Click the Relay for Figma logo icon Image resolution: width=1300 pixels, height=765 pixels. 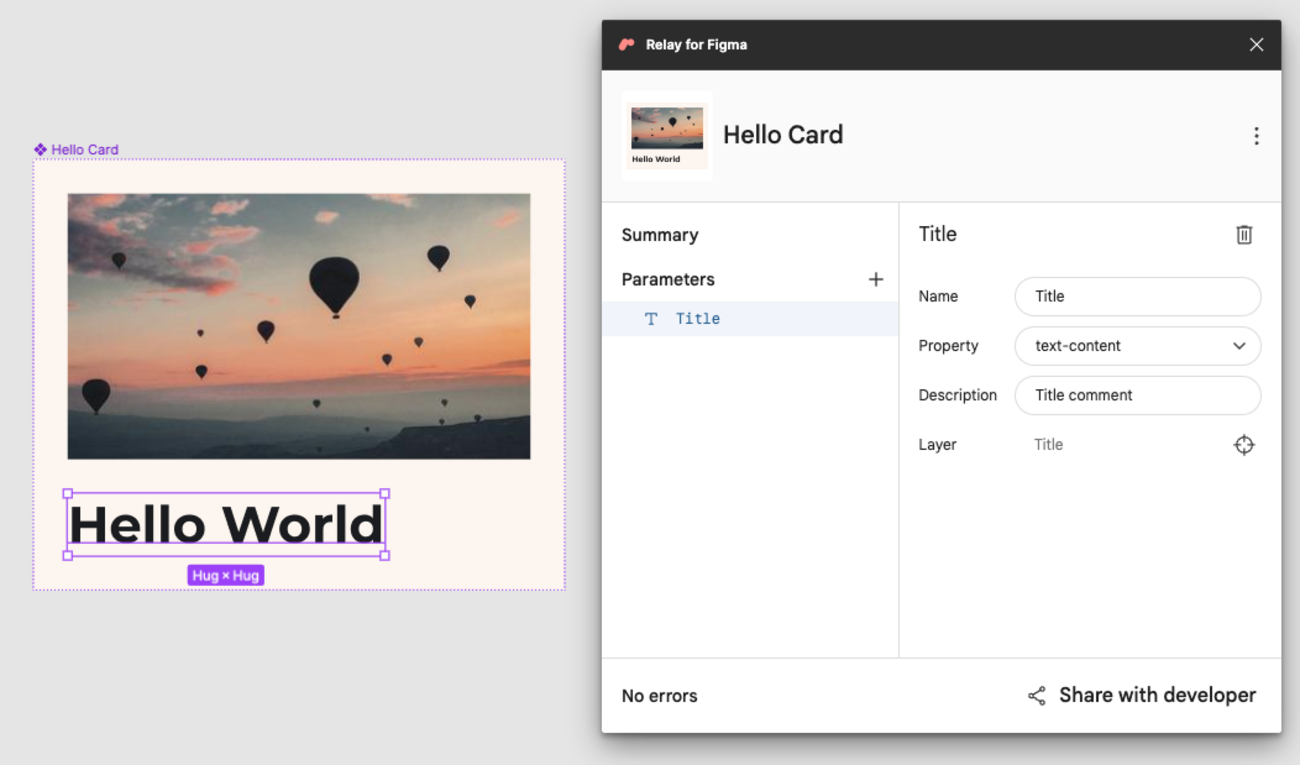click(627, 45)
